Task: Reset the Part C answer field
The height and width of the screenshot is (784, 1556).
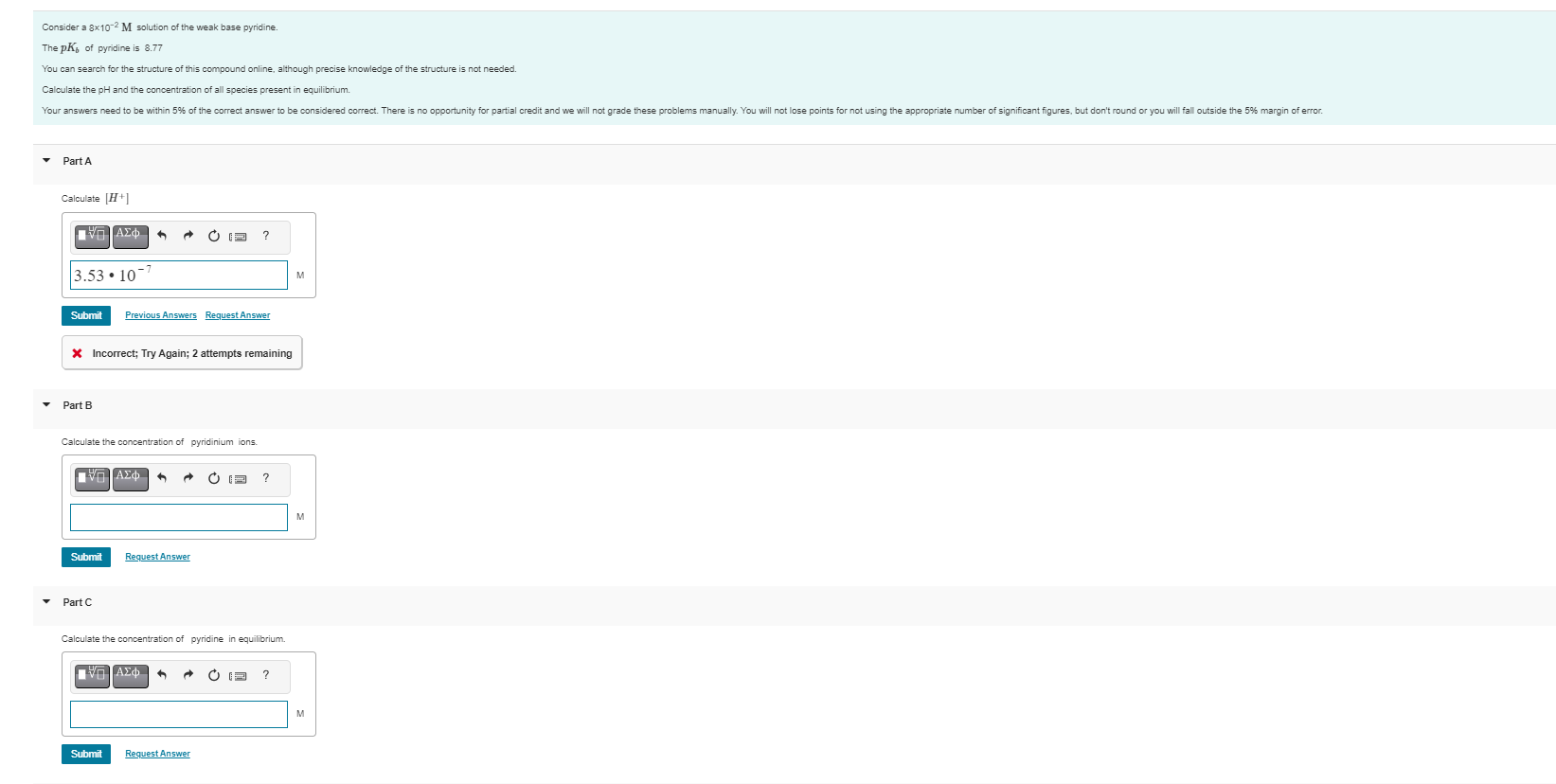Action: (214, 675)
